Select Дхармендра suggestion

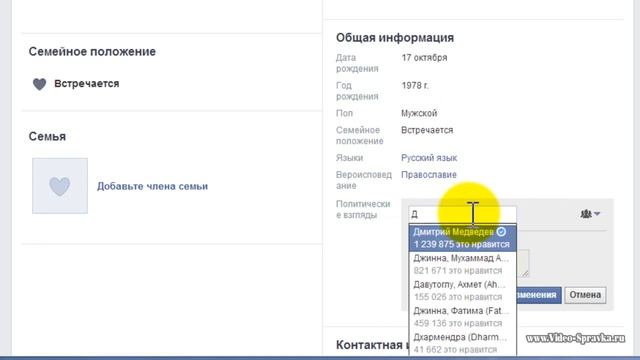pyautogui.click(x=462, y=343)
